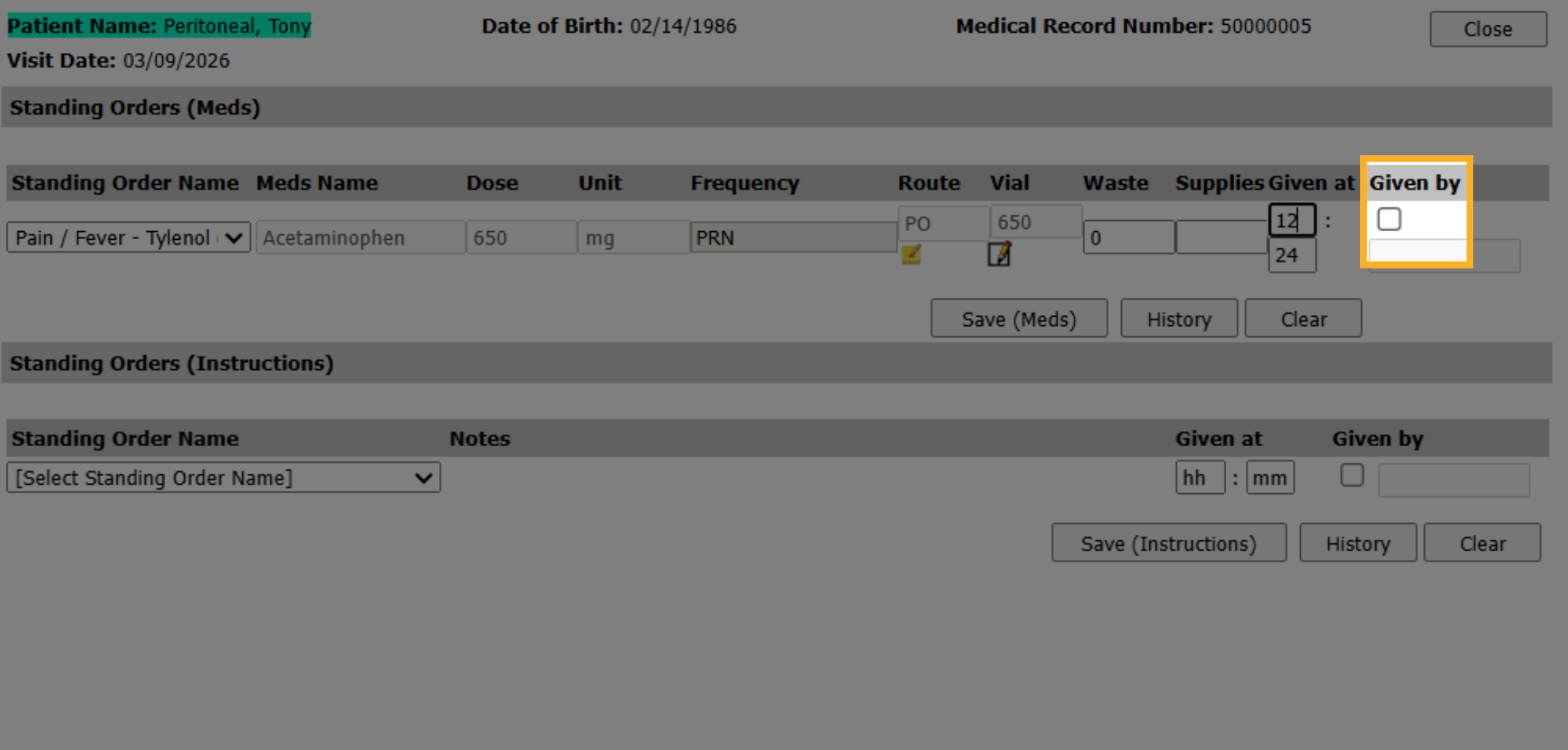Click the Save (Meds) button
The height and width of the screenshot is (750, 1568).
click(x=1019, y=319)
